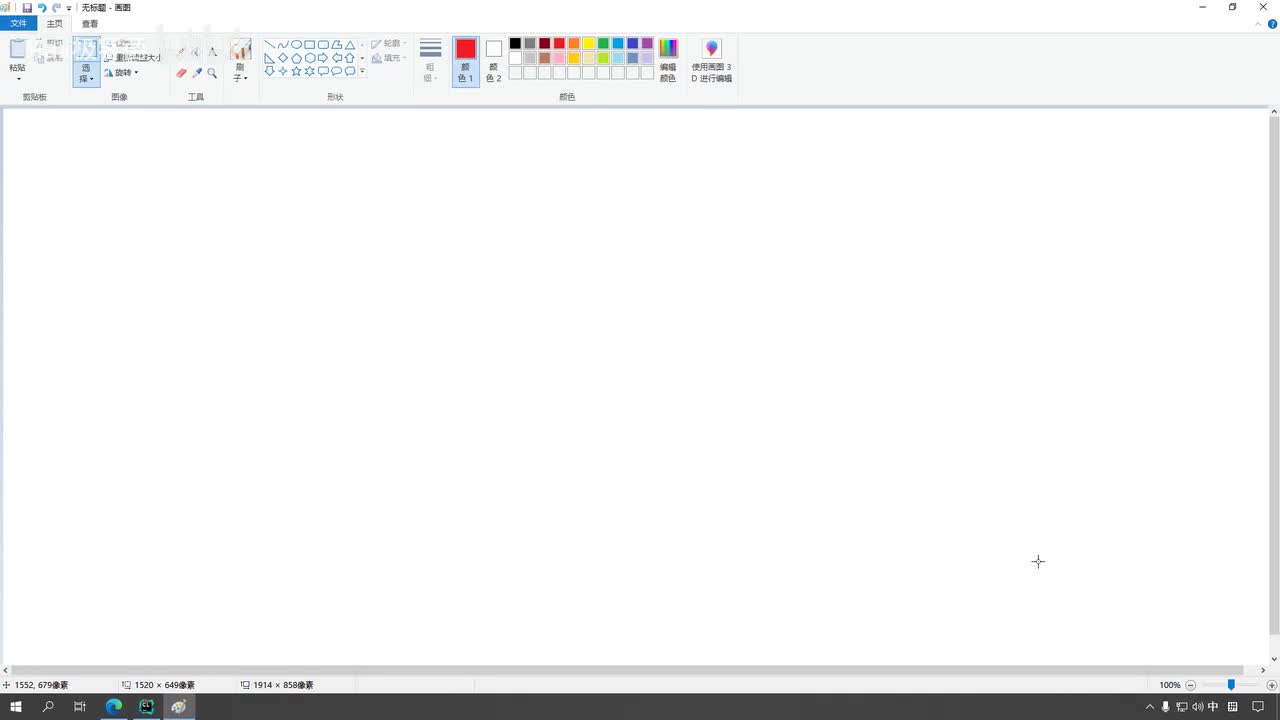Open the notification center icon
The height and width of the screenshot is (720, 1280).
1258,707
